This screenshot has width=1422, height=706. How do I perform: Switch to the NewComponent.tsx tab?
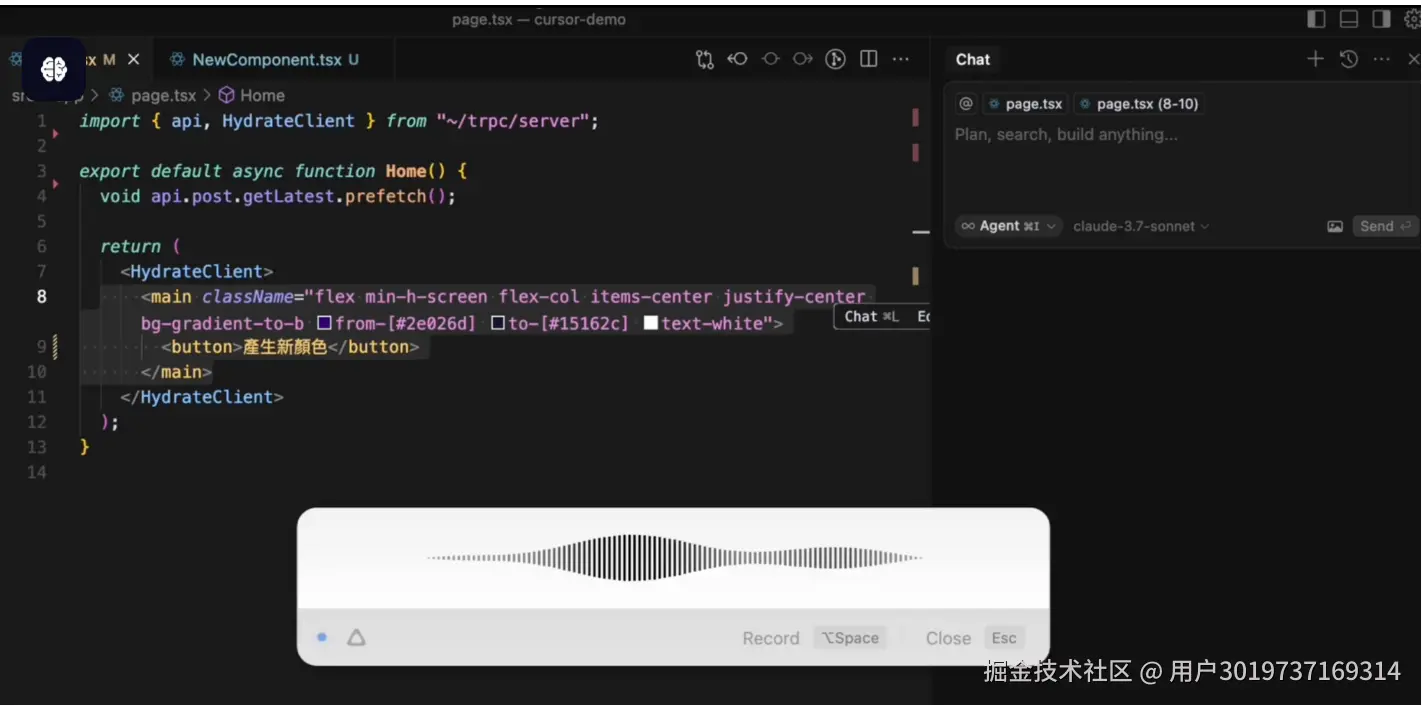265,60
